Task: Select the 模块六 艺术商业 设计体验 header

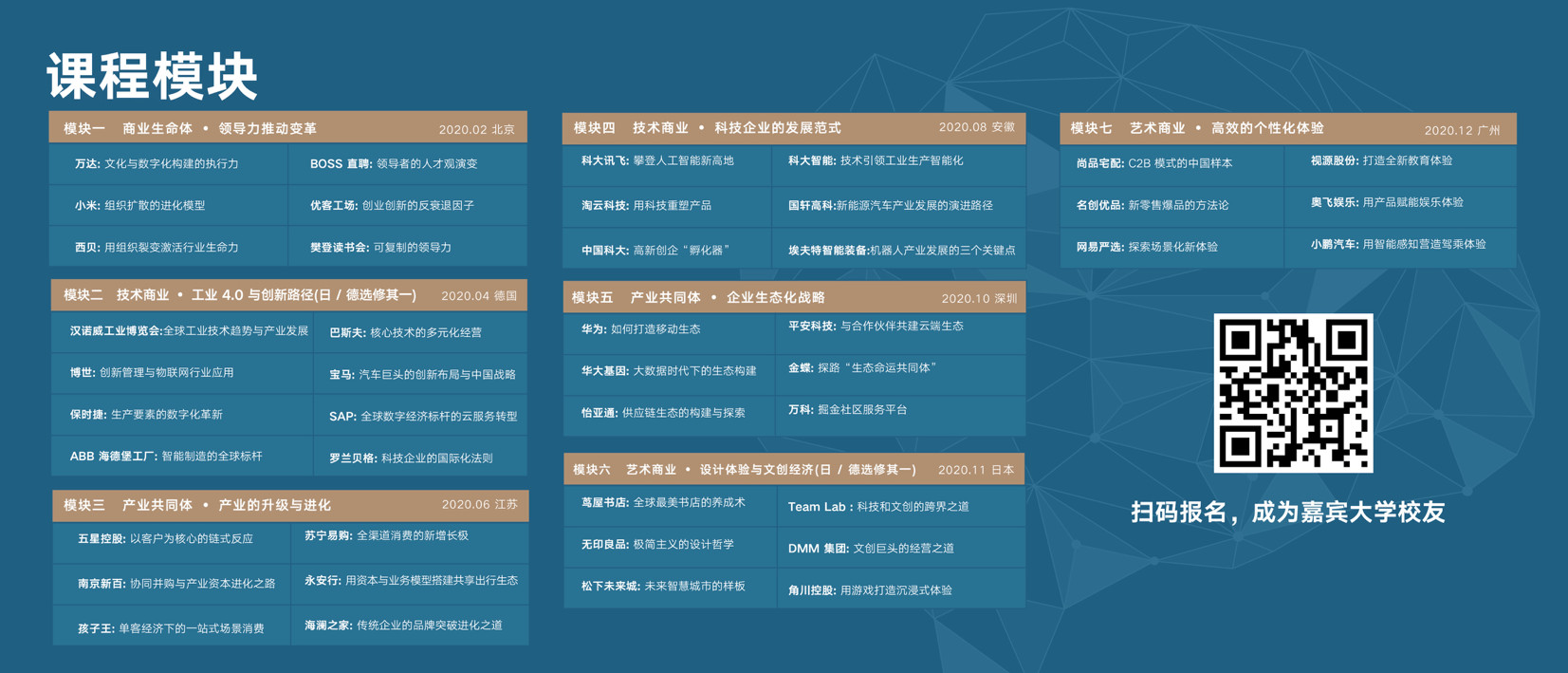Action: tap(794, 469)
